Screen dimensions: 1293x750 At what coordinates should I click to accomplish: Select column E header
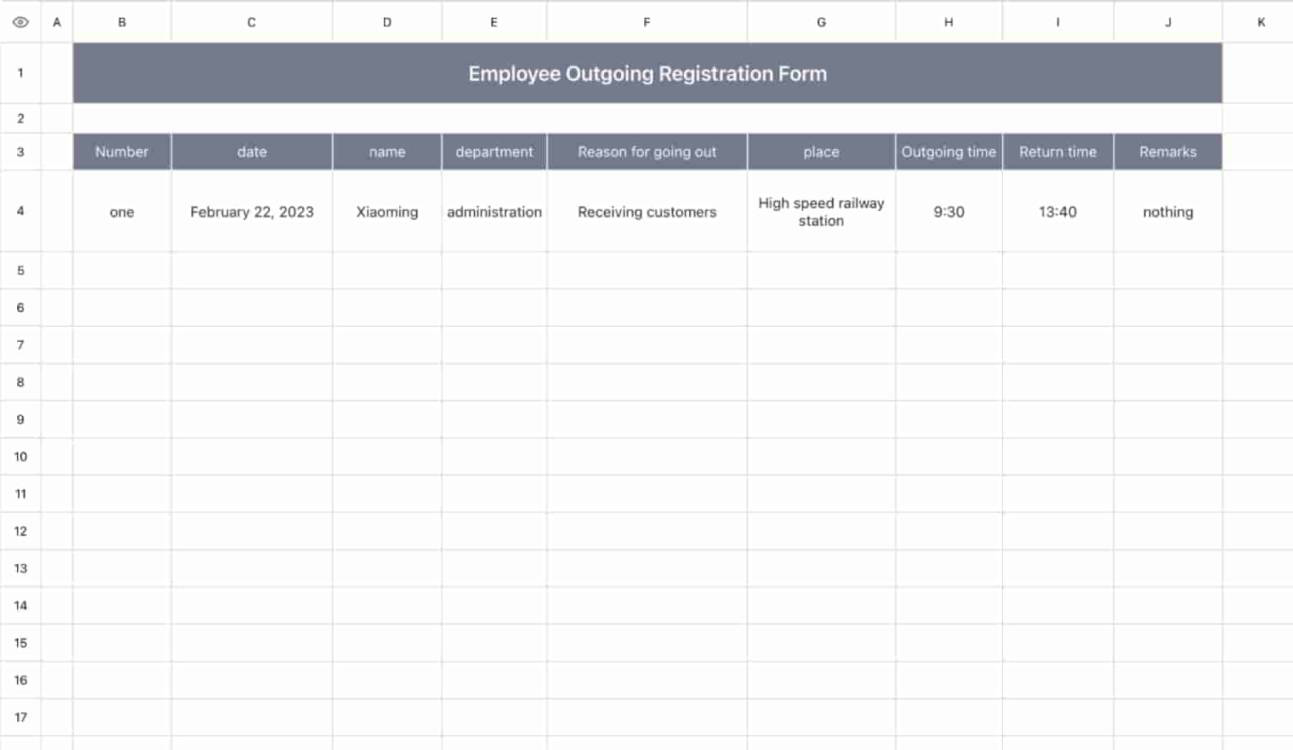tap(494, 21)
